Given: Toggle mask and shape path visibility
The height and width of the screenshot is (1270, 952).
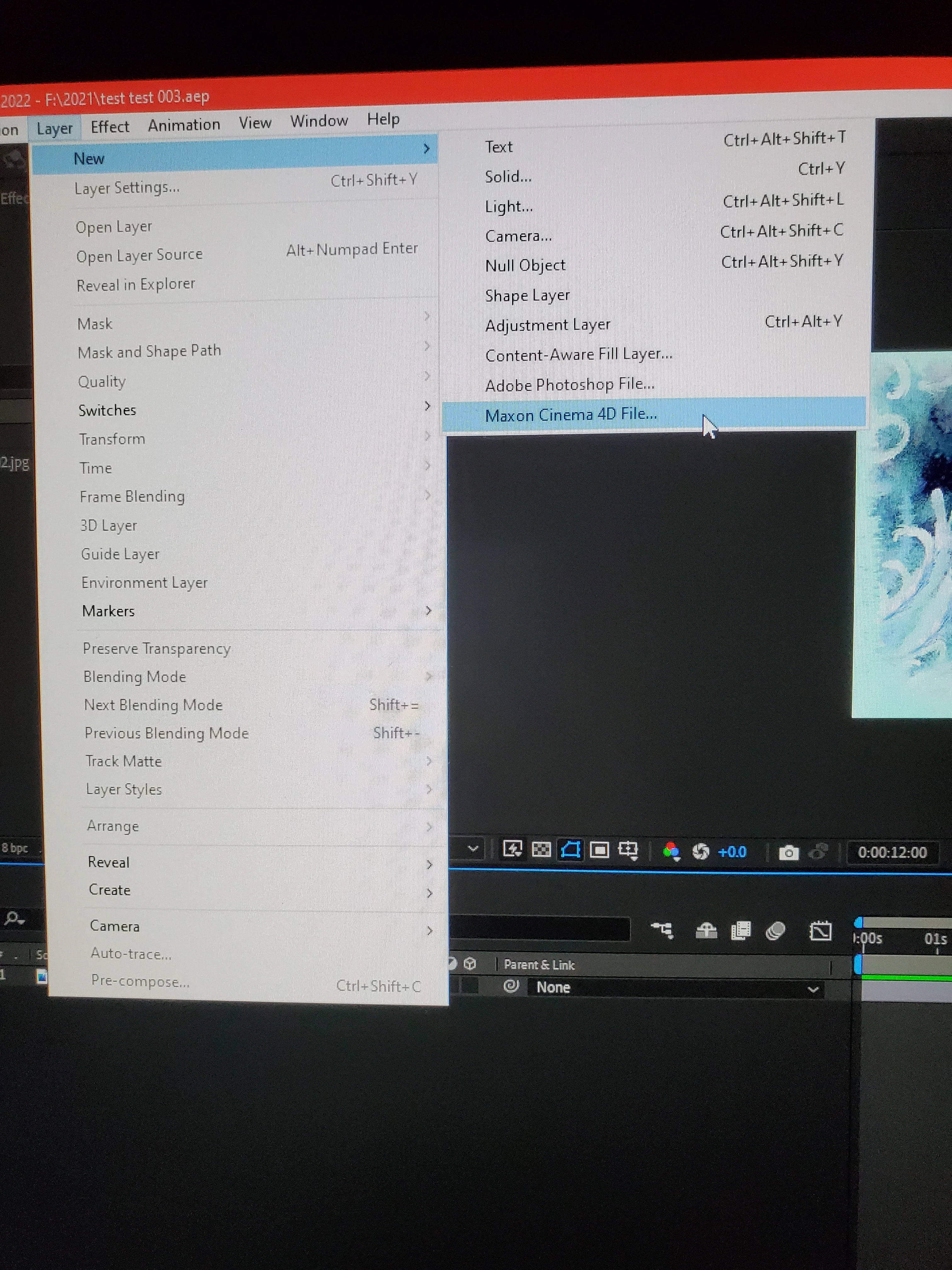Looking at the screenshot, I should point(570,849).
